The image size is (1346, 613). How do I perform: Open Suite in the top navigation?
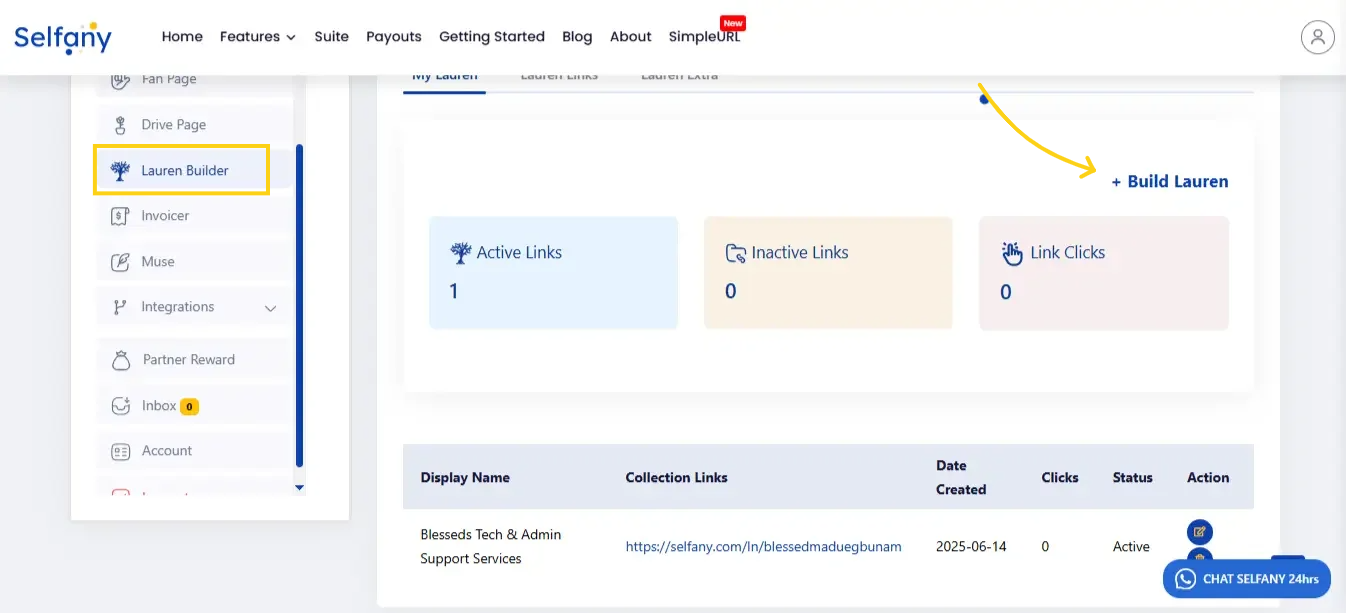(x=332, y=37)
